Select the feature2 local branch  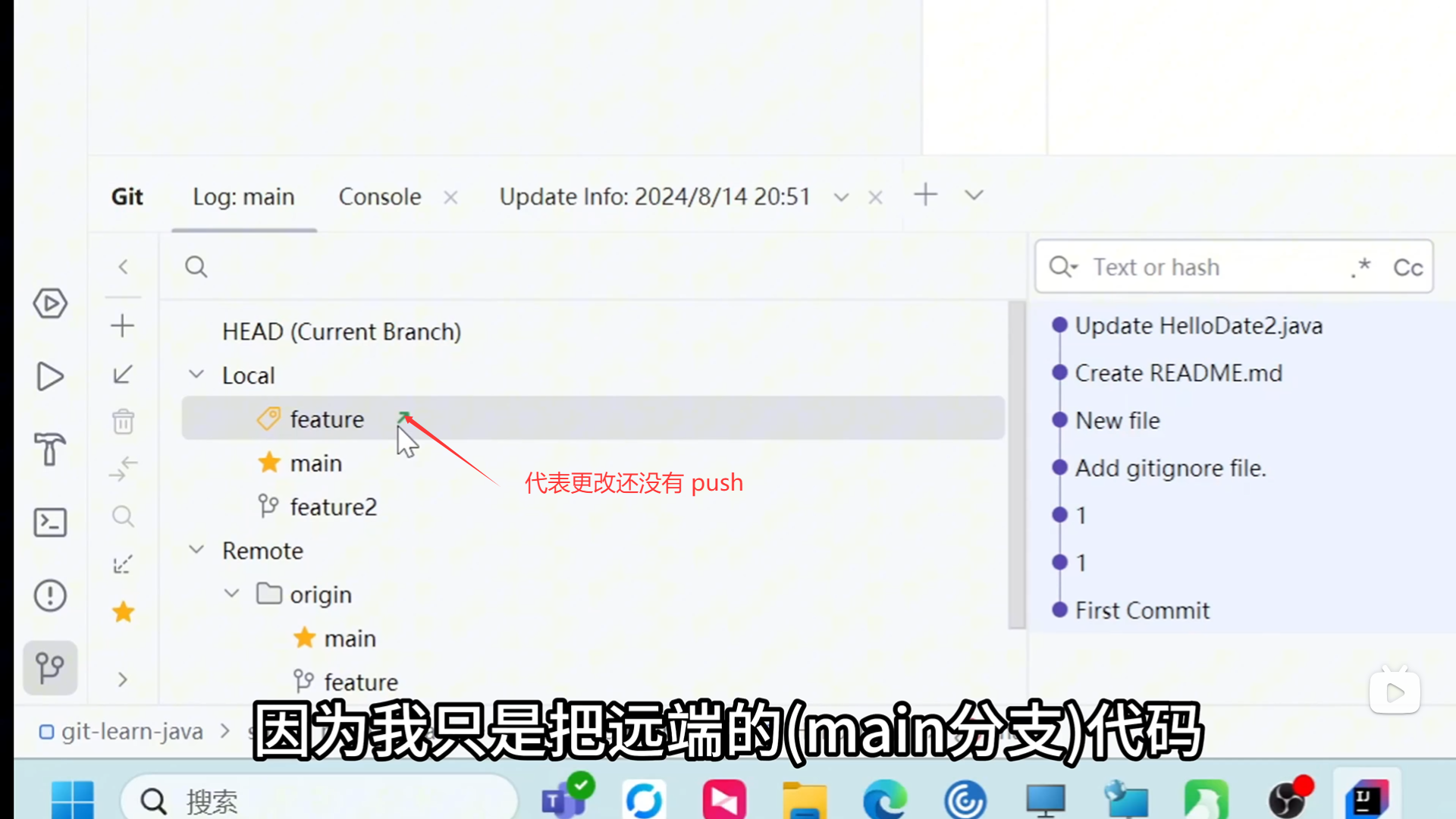tap(333, 507)
